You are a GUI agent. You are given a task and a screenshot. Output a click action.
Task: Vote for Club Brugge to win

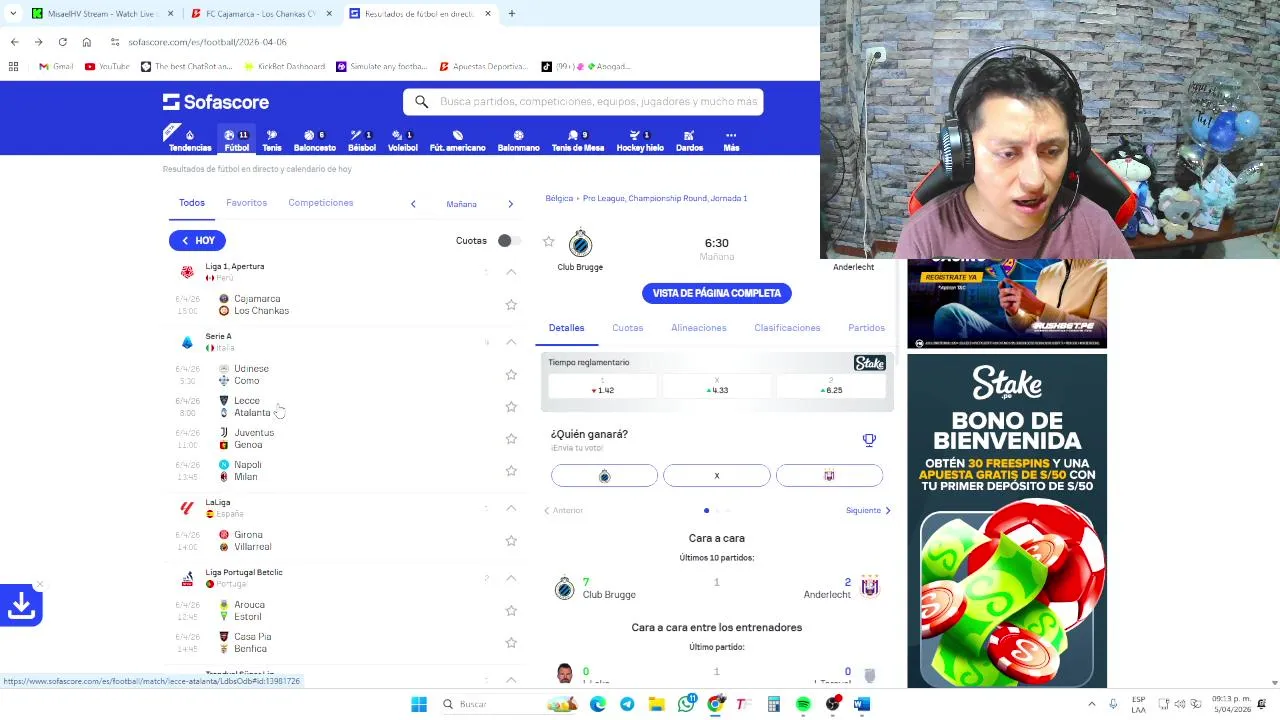(x=604, y=476)
